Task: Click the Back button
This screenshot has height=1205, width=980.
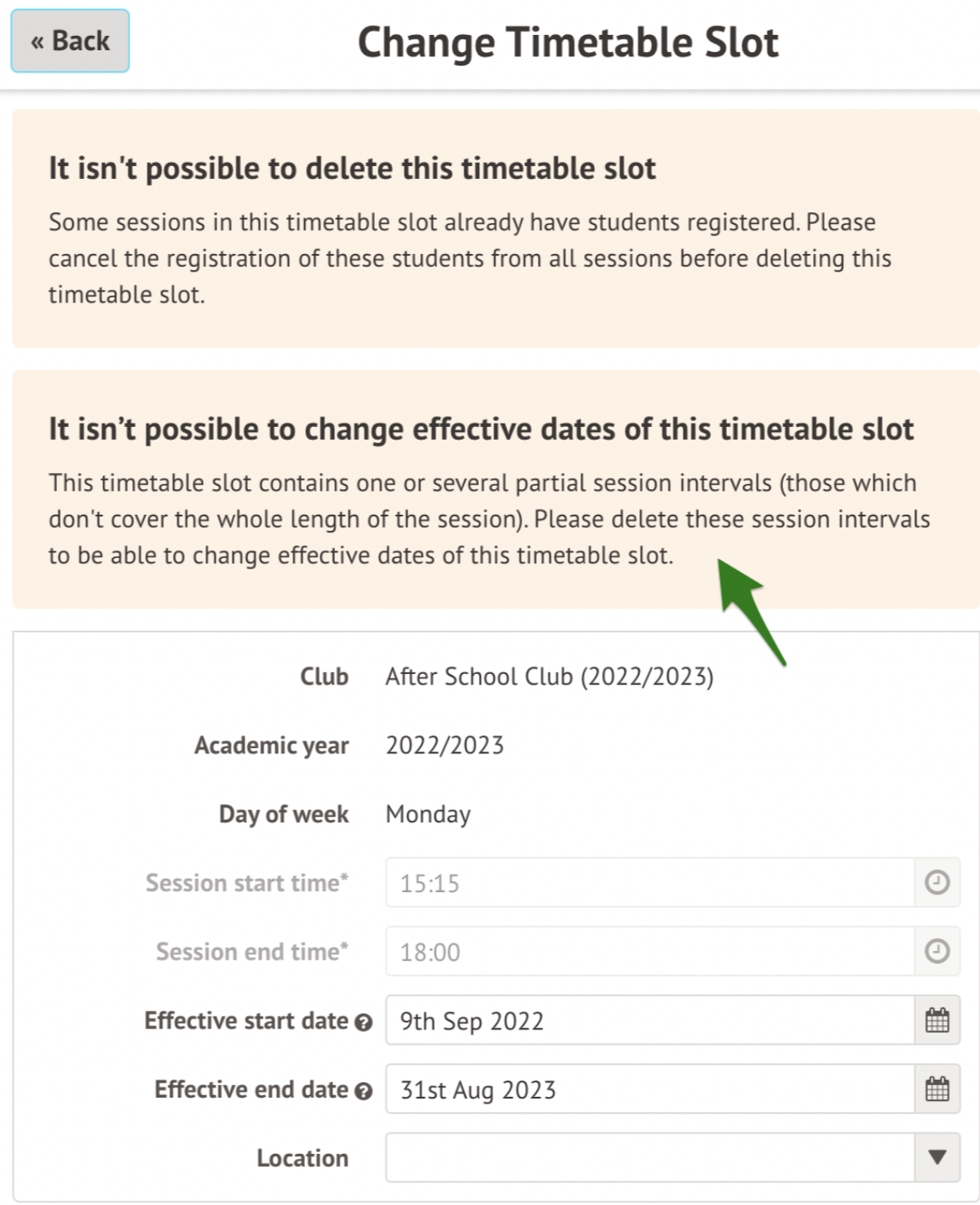Action: [70, 41]
